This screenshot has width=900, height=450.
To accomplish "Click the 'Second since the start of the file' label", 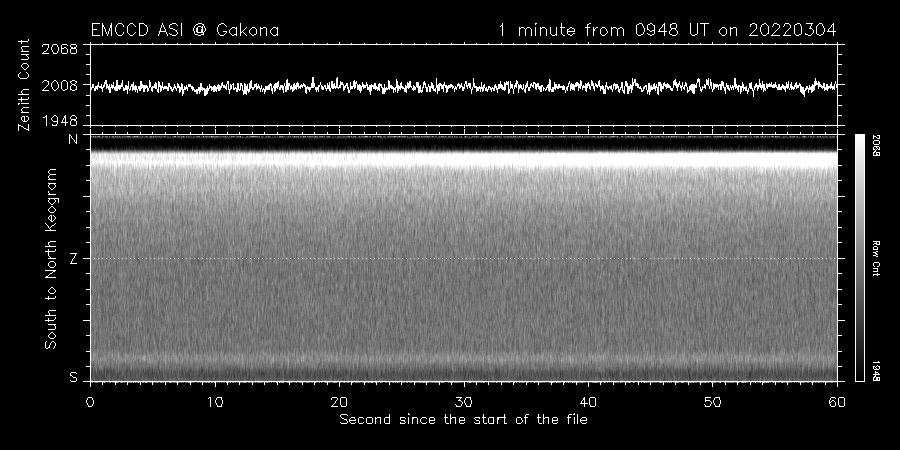I will (463, 420).
